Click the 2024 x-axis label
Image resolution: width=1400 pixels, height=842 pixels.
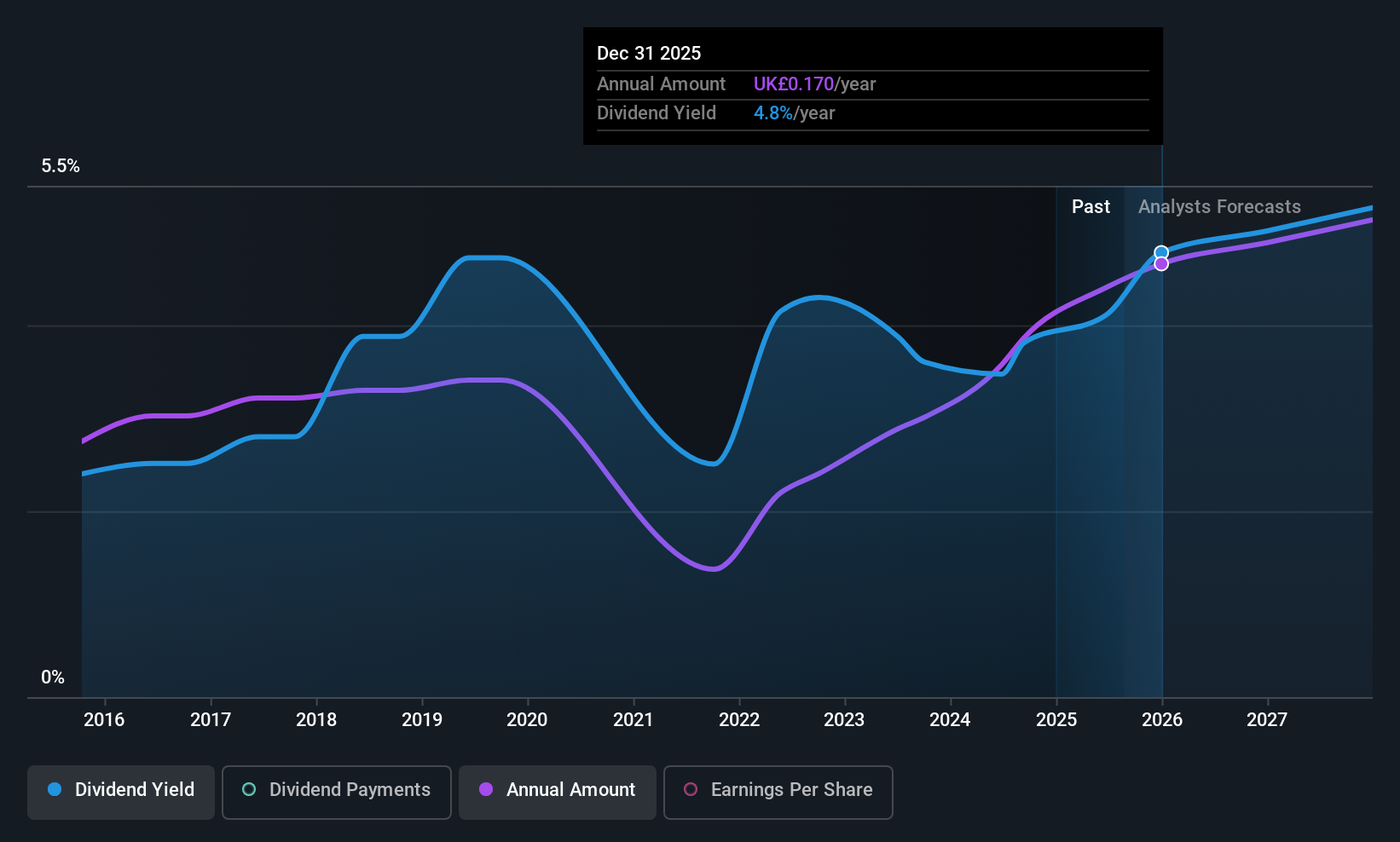point(950,720)
